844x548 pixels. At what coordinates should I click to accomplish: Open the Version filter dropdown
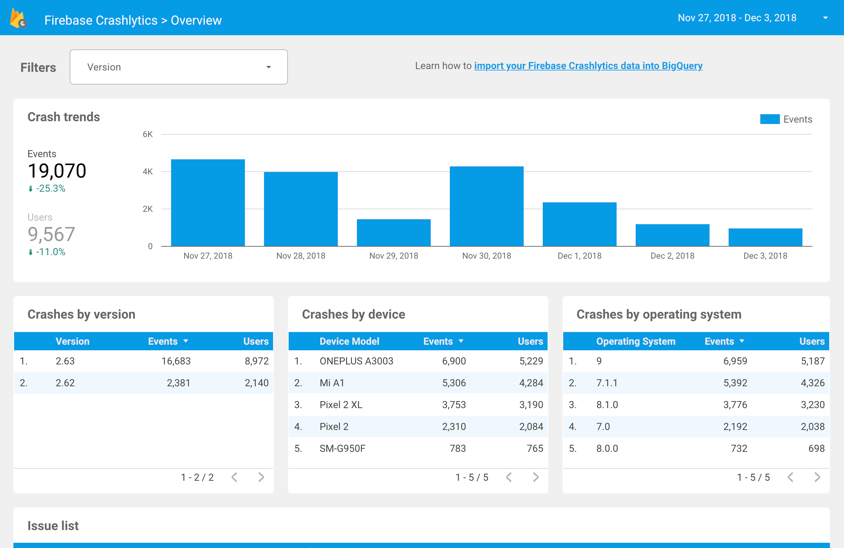[x=178, y=67]
